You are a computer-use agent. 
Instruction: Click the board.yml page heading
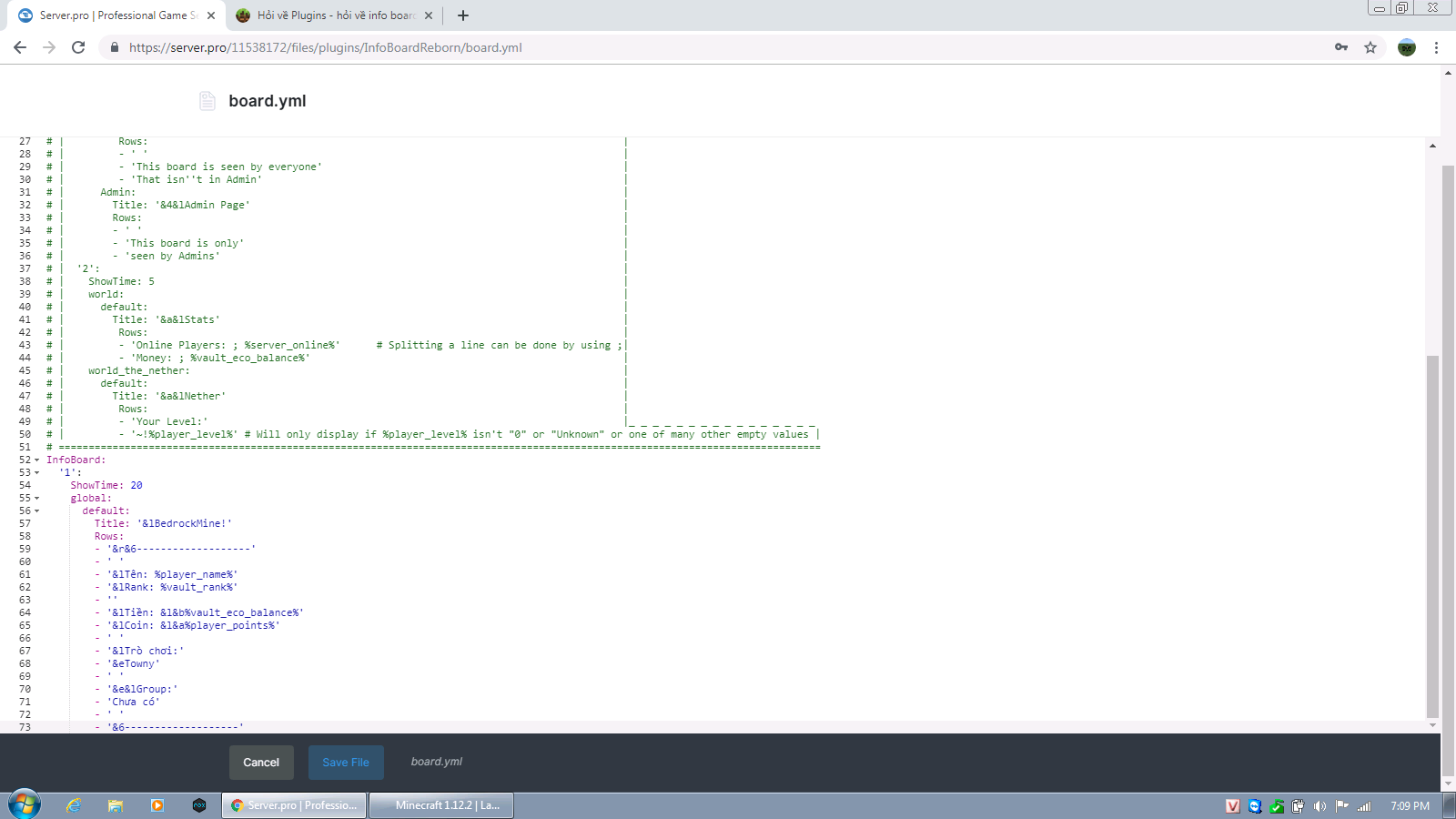pyautogui.click(x=268, y=101)
